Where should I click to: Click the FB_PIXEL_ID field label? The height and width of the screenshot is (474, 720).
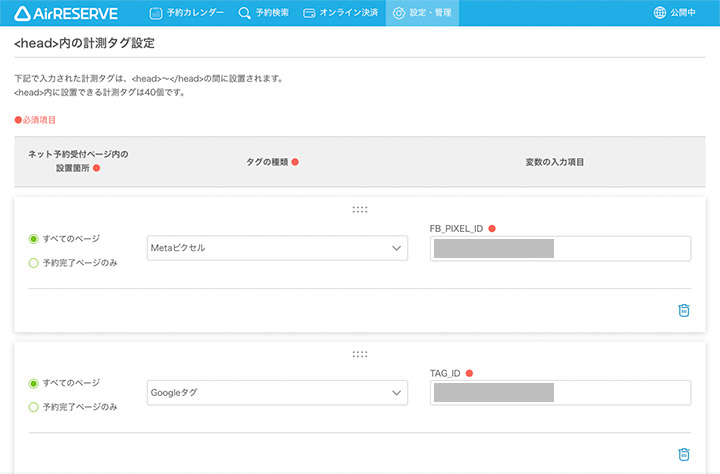point(456,229)
